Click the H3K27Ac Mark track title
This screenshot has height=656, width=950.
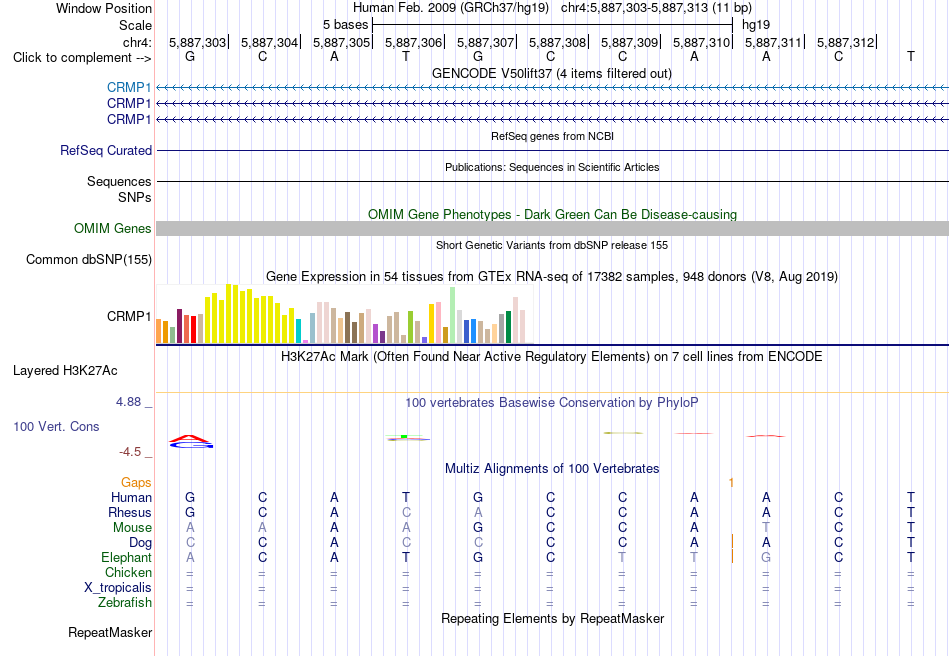(x=552, y=356)
